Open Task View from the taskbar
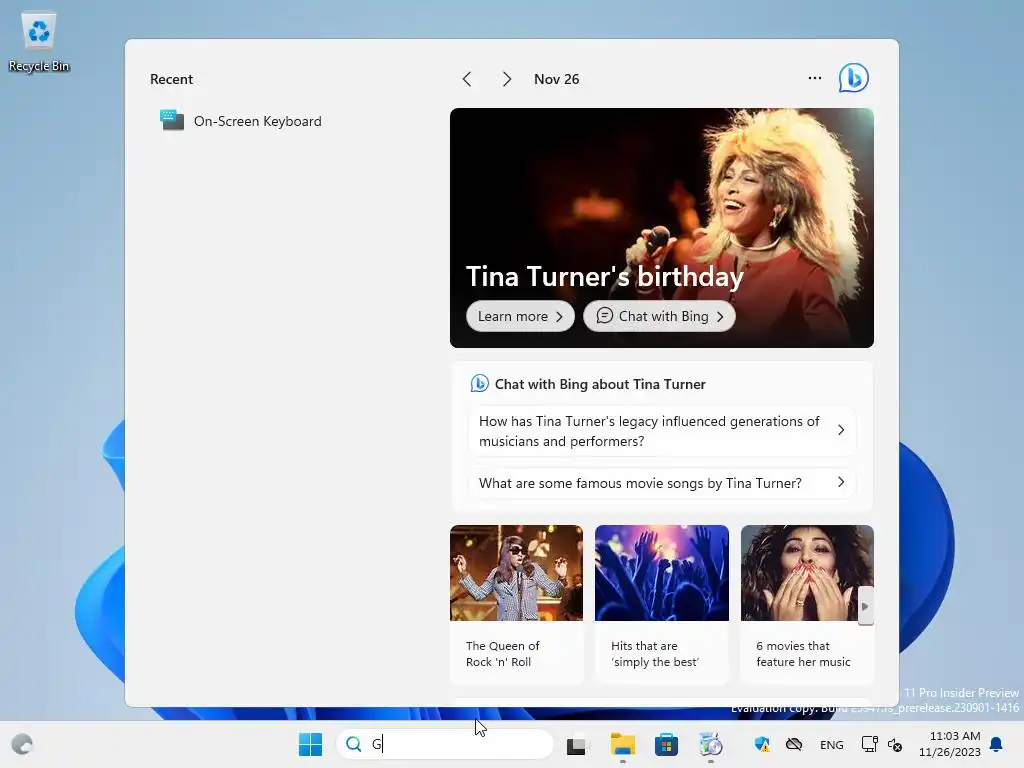The image size is (1024, 768). pos(576,744)
